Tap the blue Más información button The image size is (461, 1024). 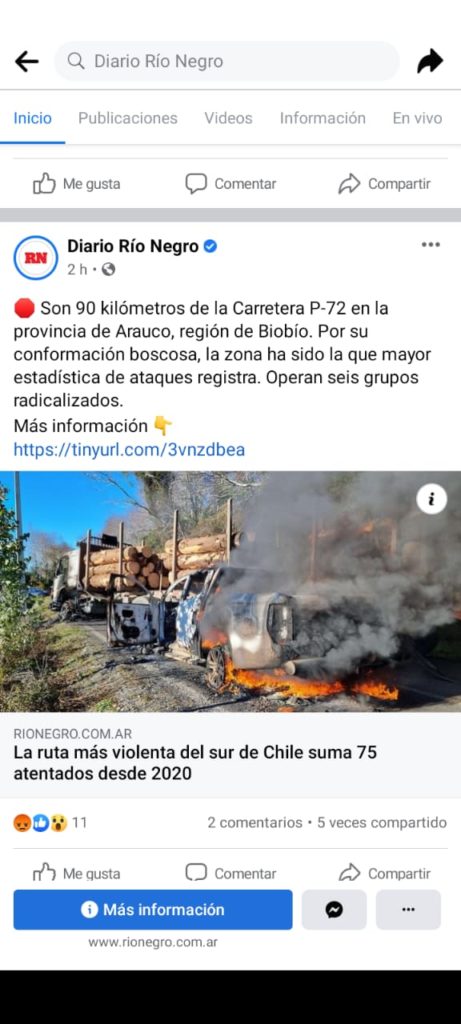(x=153, y=910)
